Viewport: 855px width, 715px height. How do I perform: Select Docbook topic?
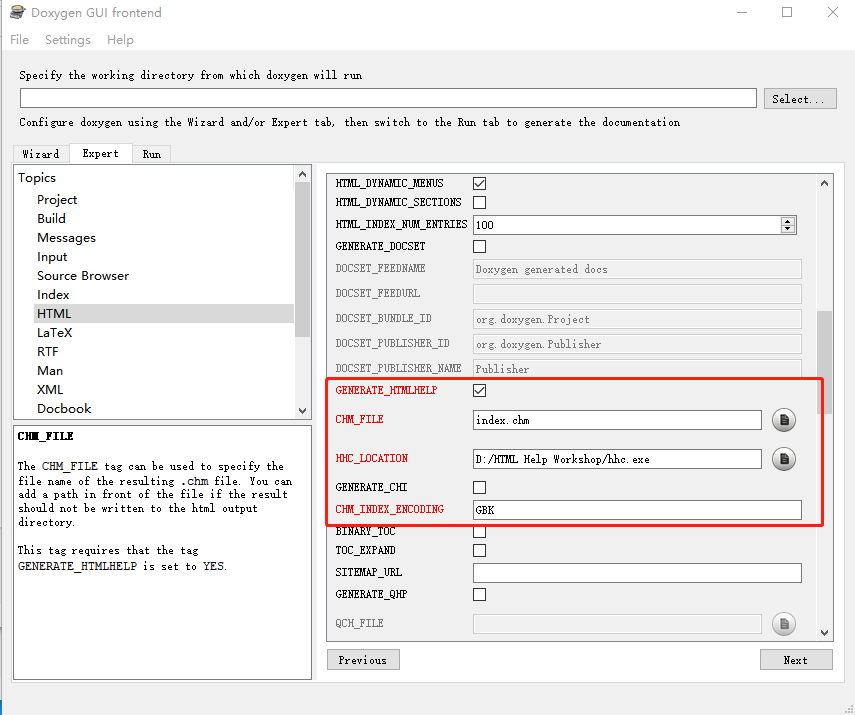coord(64,408)
